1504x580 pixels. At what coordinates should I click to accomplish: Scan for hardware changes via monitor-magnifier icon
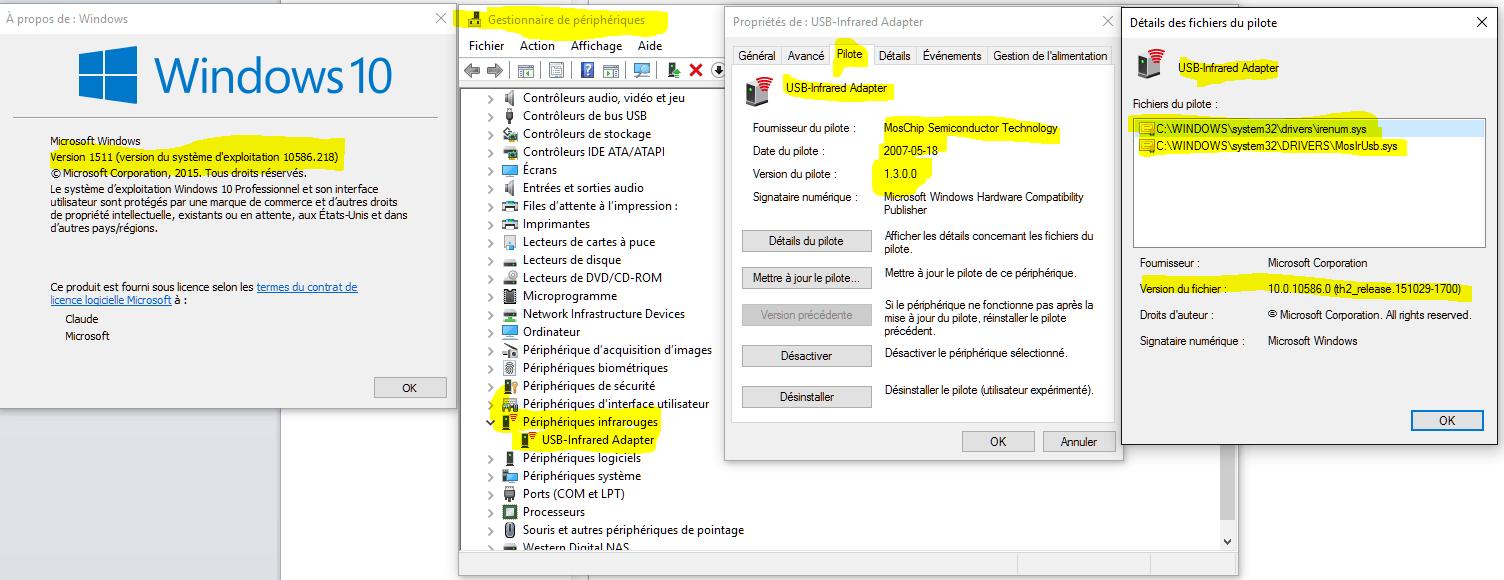point(642,70)
